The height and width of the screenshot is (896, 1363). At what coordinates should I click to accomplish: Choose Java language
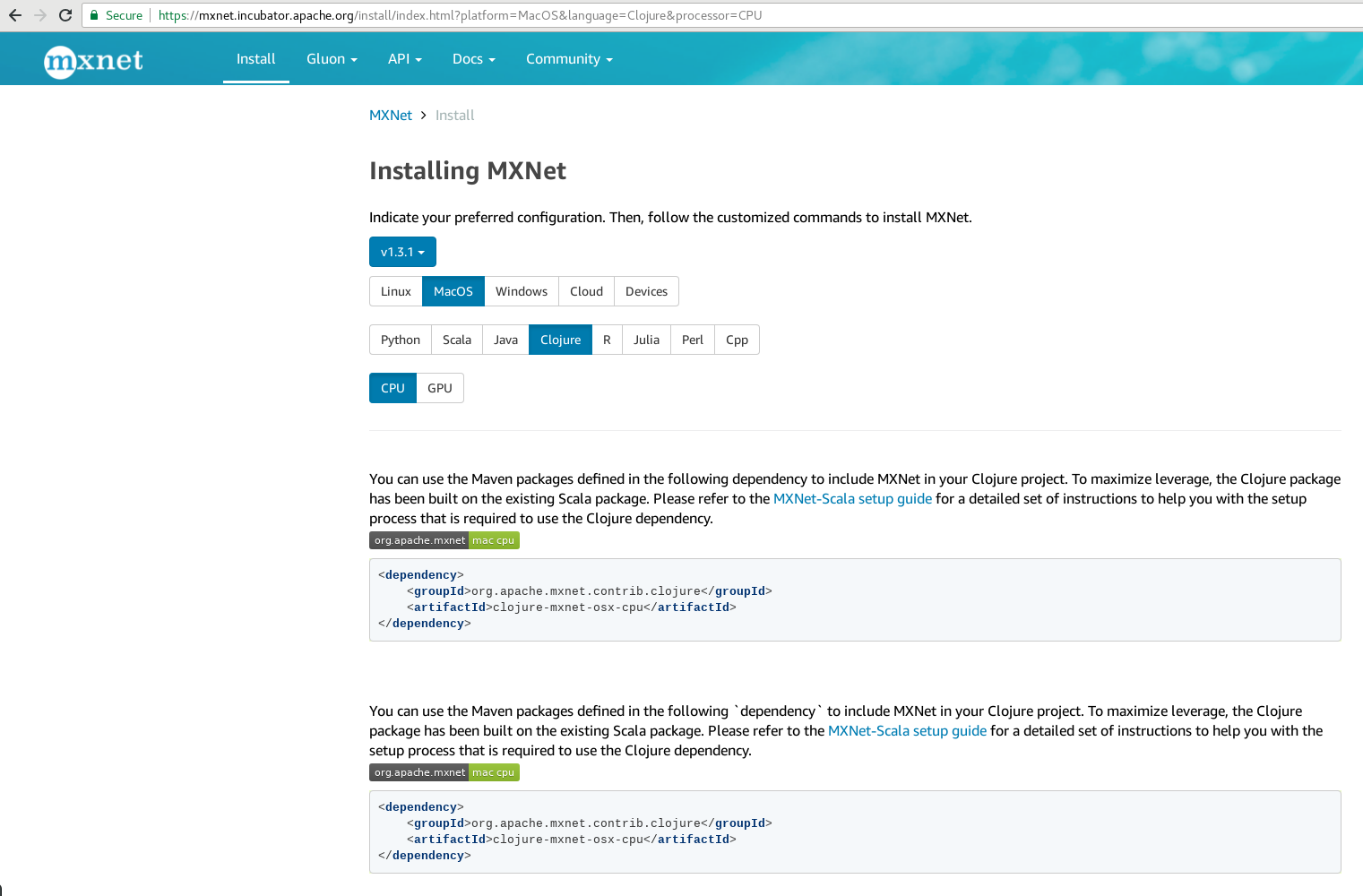tap(505, 340)
